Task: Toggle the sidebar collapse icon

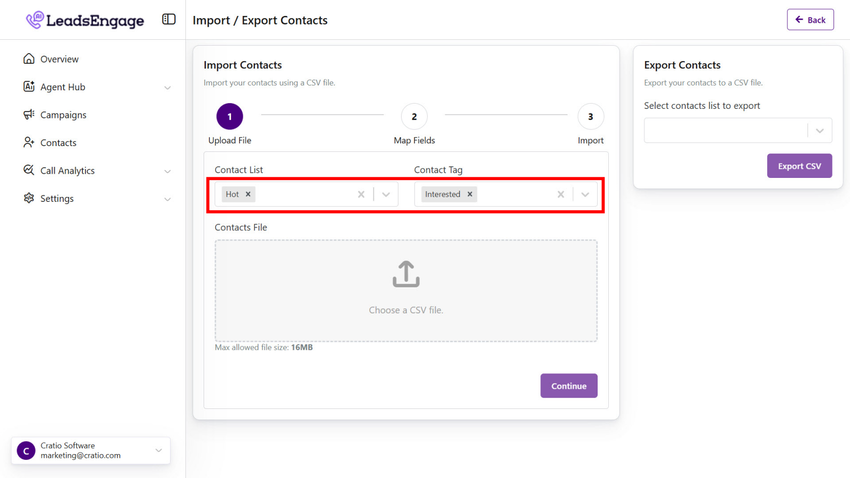Action: coord(169,19)
